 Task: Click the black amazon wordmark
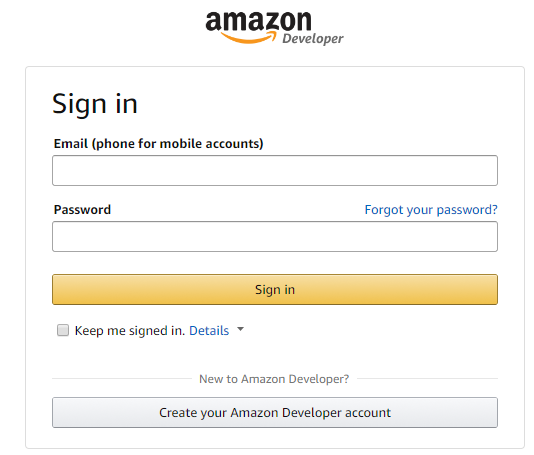[258, 21]
